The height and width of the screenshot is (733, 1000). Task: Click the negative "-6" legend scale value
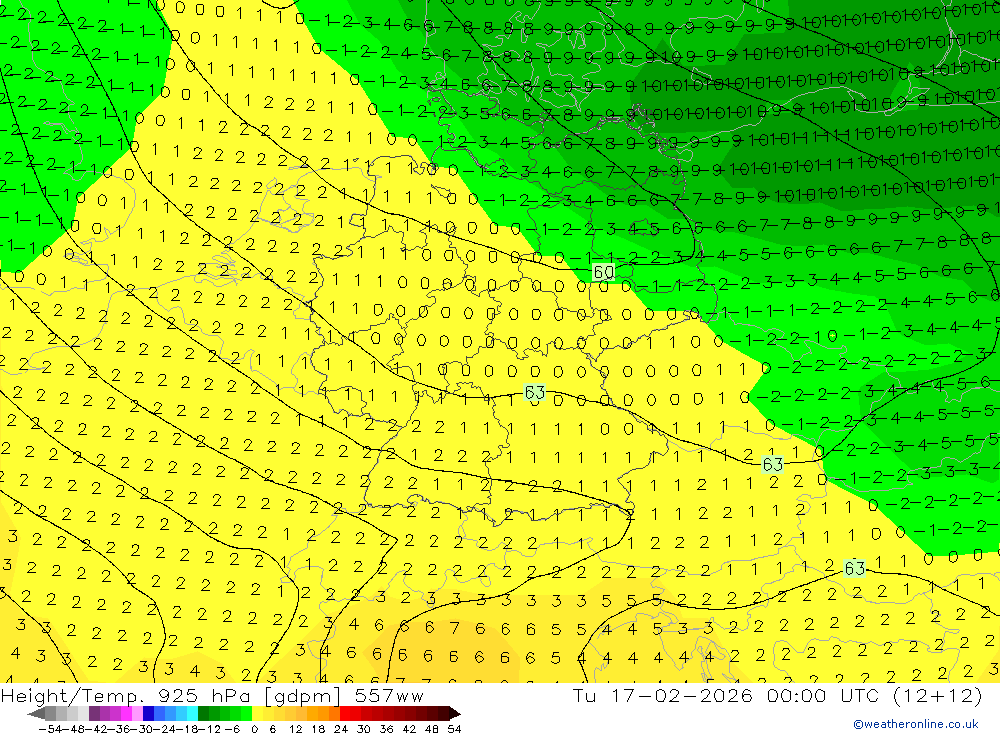point(233,729)
